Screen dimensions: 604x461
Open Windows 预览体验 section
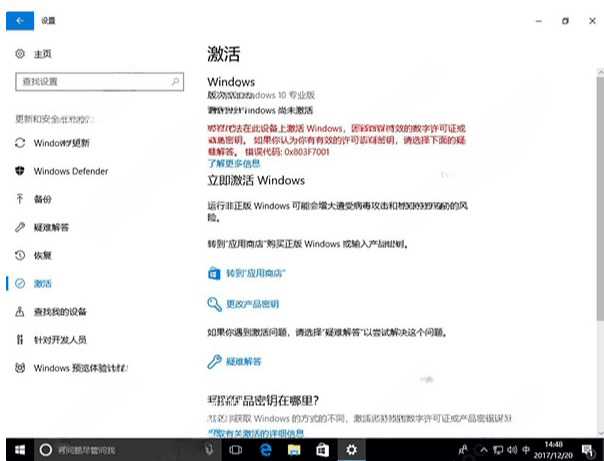click(81, 368)
